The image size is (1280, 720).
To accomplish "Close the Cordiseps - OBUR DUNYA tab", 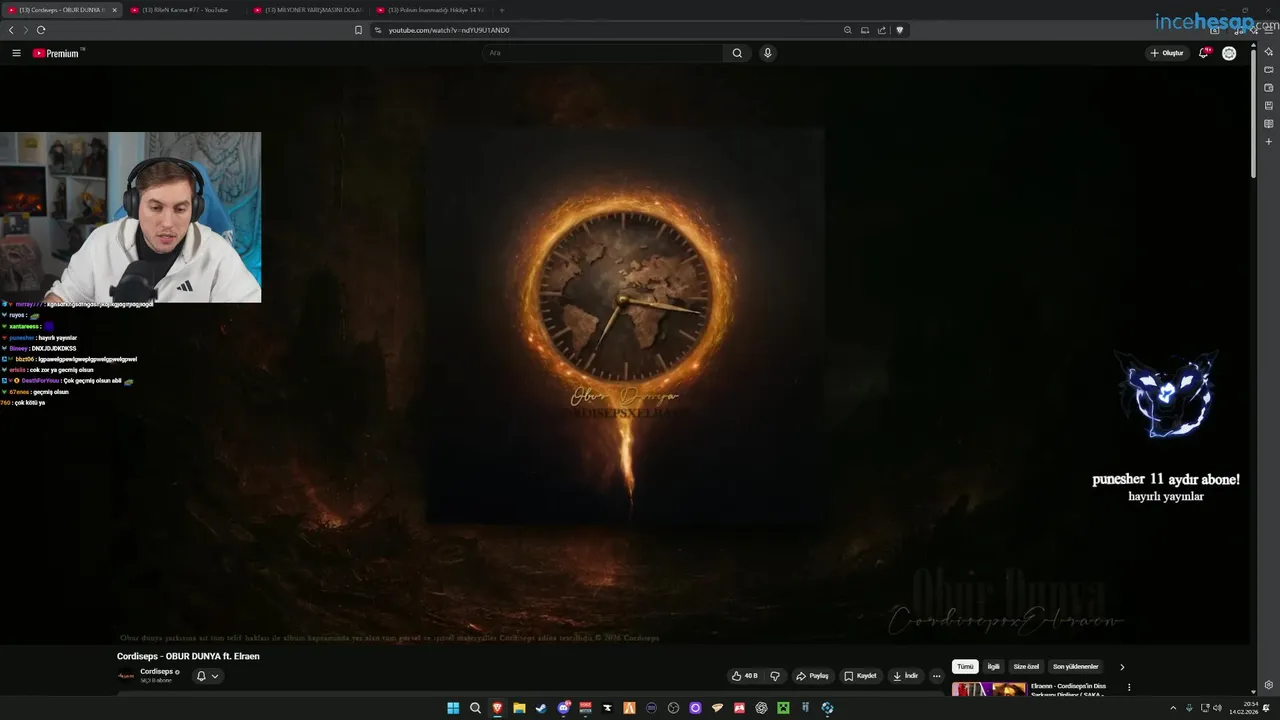I will point(114,10).
